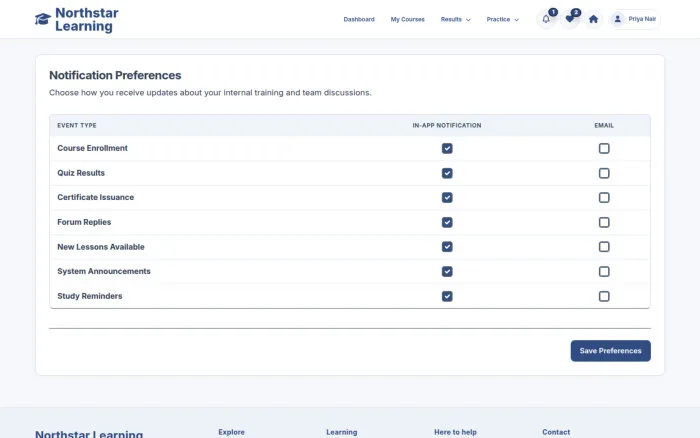This screenshot has height=438, width=700.
Task: Enable email for Course Enrollment
Action: (x=604, y=148)
